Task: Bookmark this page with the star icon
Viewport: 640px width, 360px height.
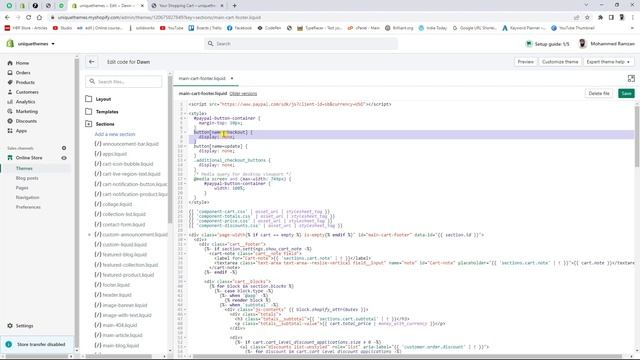Action: (587, 18)
